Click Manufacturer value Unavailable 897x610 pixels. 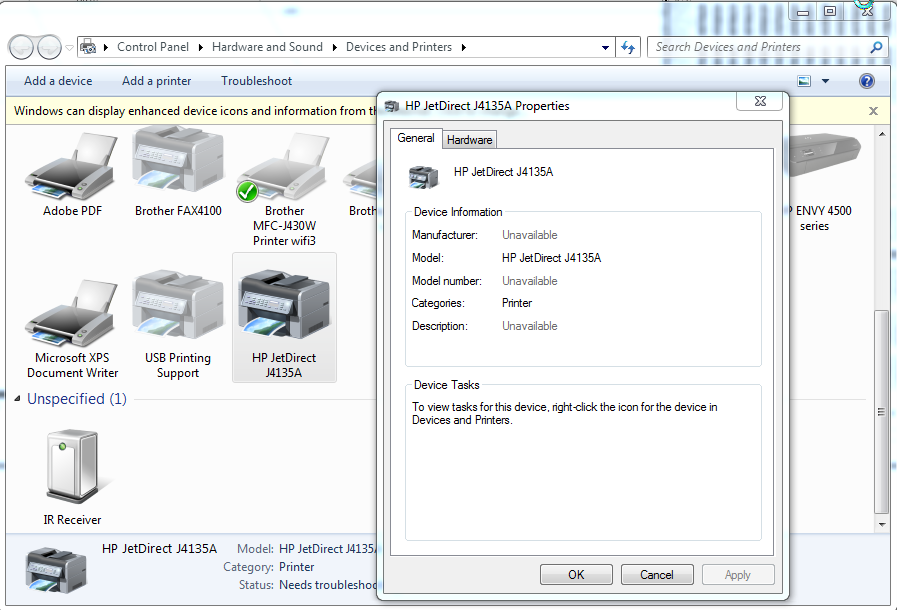[530, 235]
